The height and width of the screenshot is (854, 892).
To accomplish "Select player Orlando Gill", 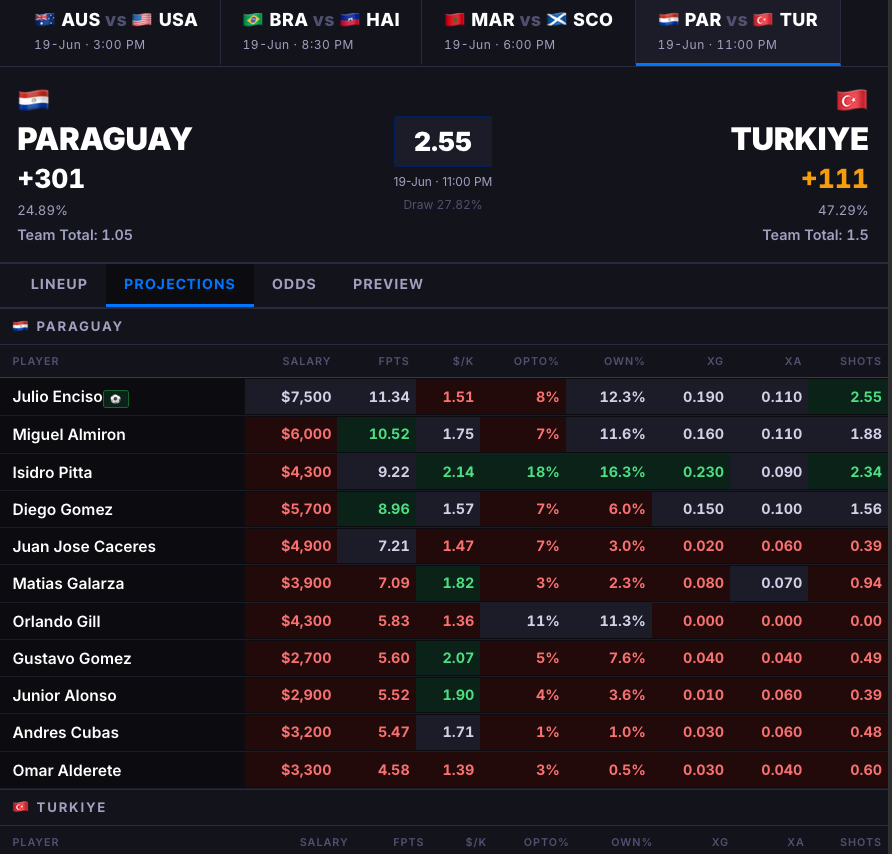I will [x=57, y=621].
